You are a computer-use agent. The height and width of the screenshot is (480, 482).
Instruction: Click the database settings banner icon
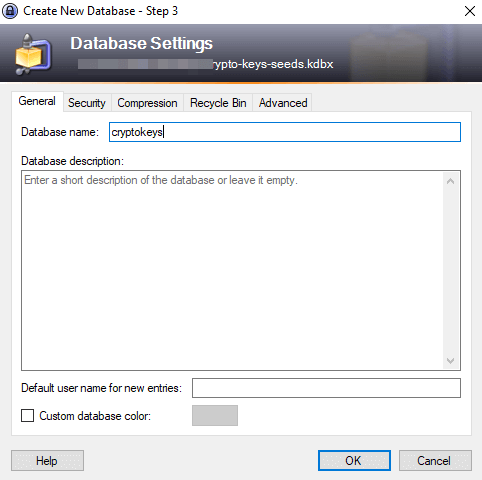pyautogui.click(x=33, y=54)
